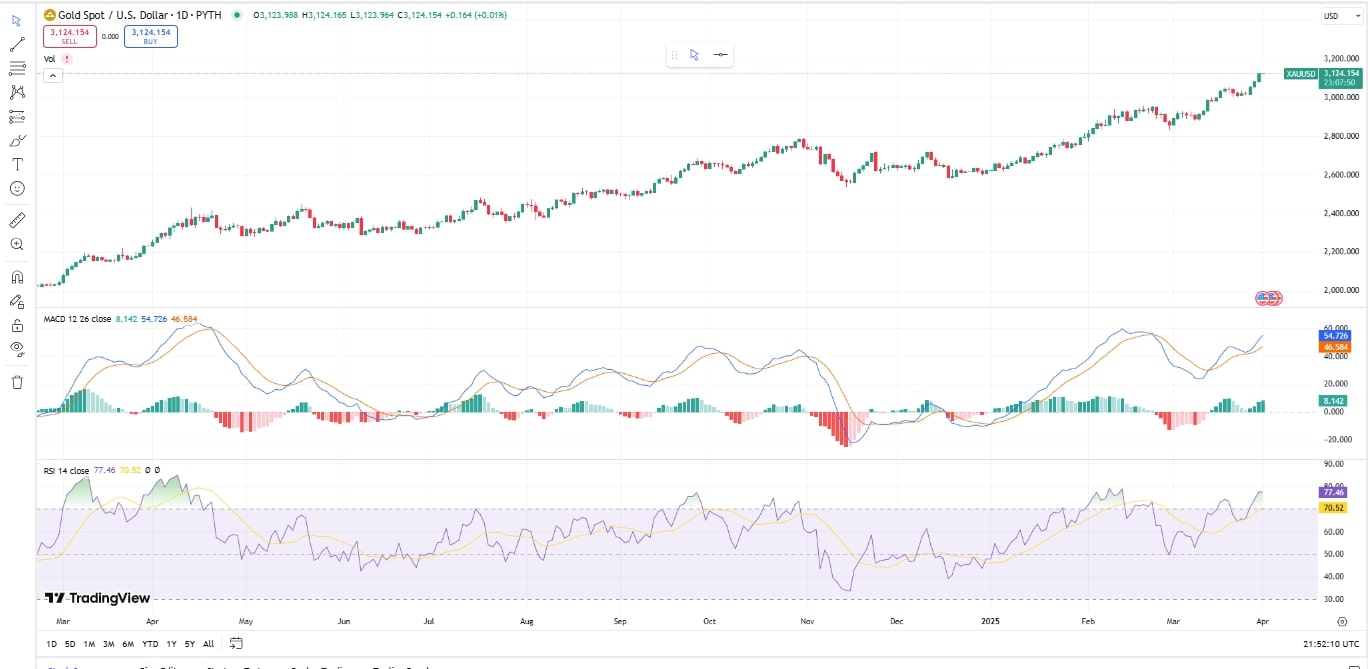
Task: Select the text annotation tool
Action: [x=17, y=164]
